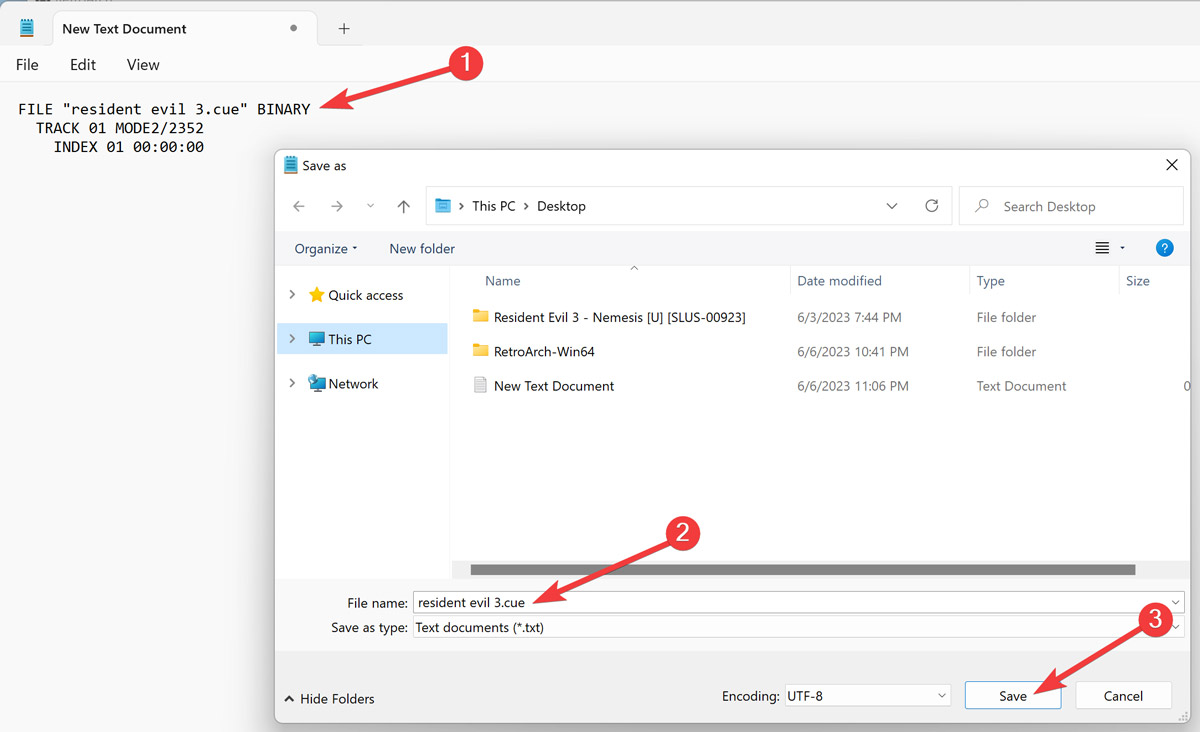Add a new Notepad tab
Image resolution: width=1200 pixels, height=732 pixels.
(x=344, y=29)
